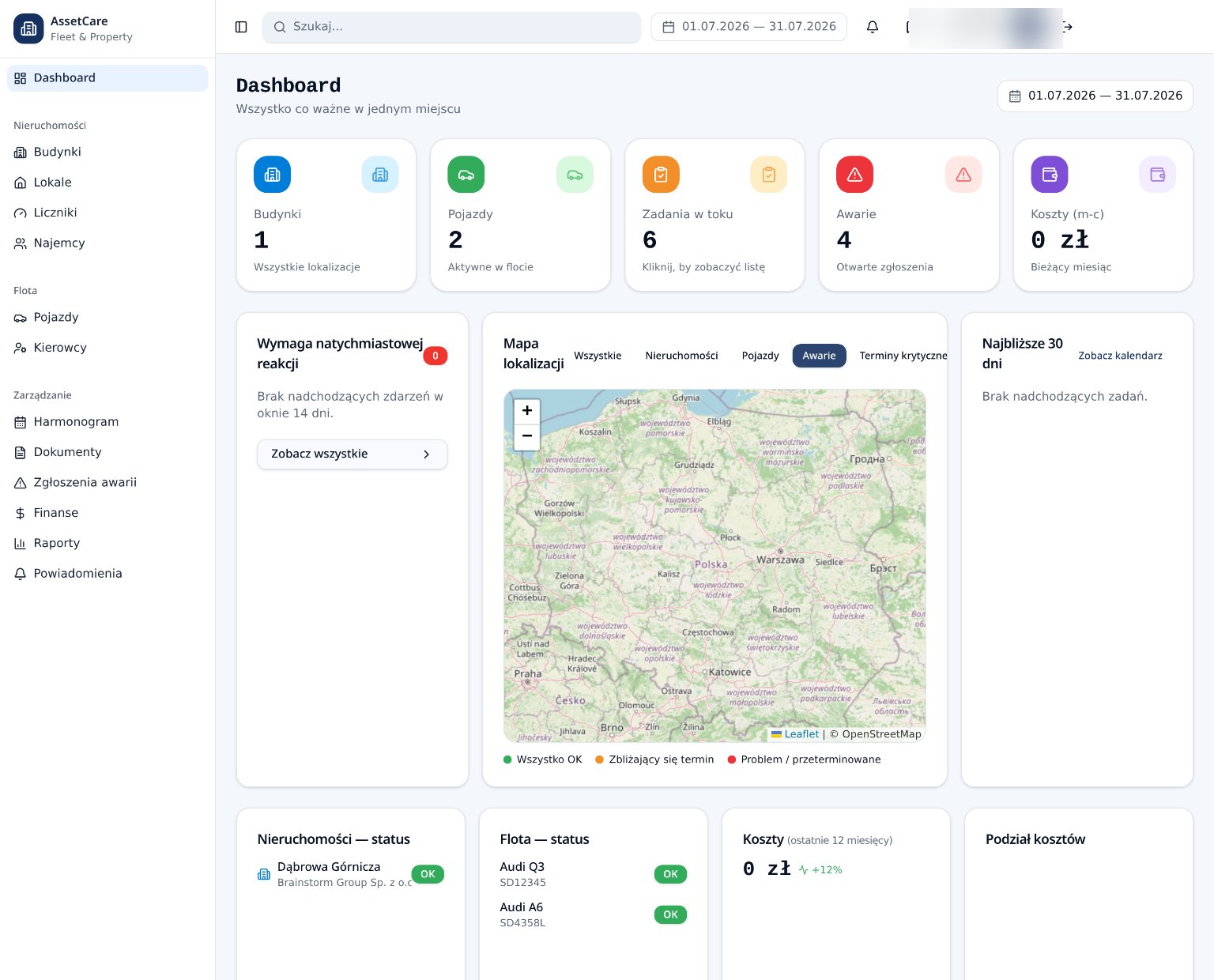Click Awarie card with 4 open reports
Viewport: 1214px width, 980px height.
909,215
